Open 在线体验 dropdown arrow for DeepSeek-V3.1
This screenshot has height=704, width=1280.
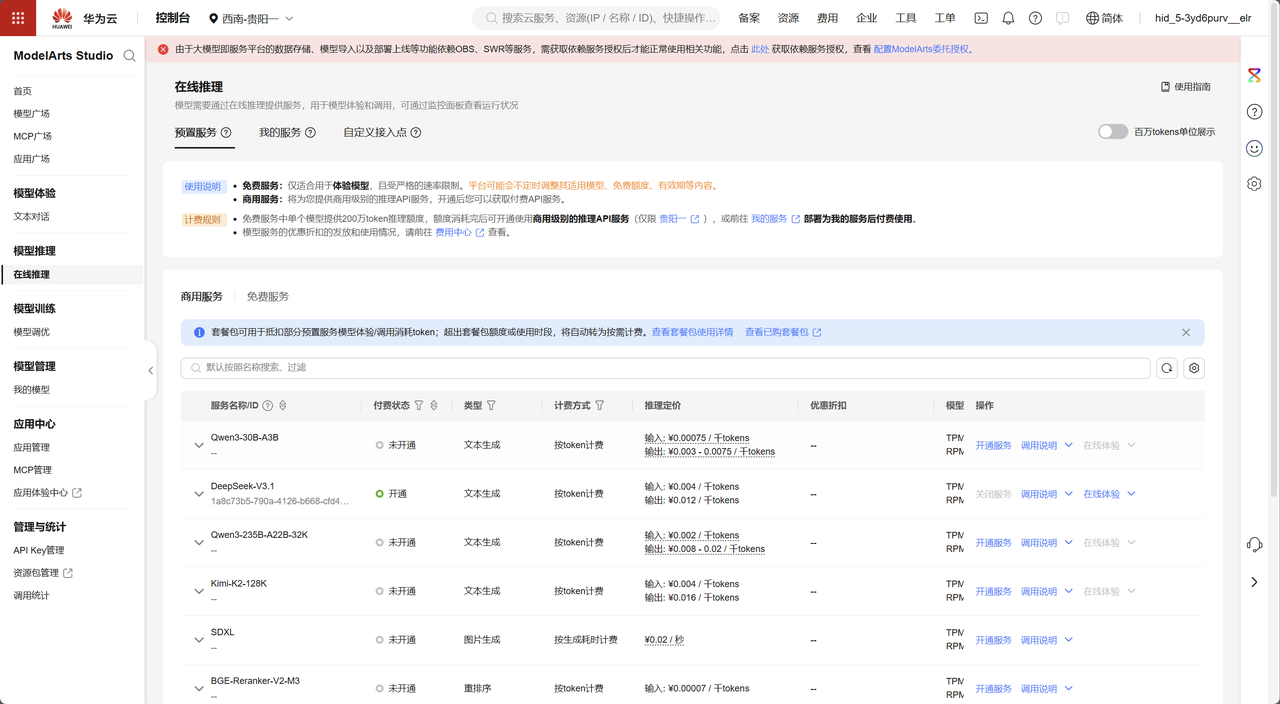pyautogui.click(x=1131, y=494)
